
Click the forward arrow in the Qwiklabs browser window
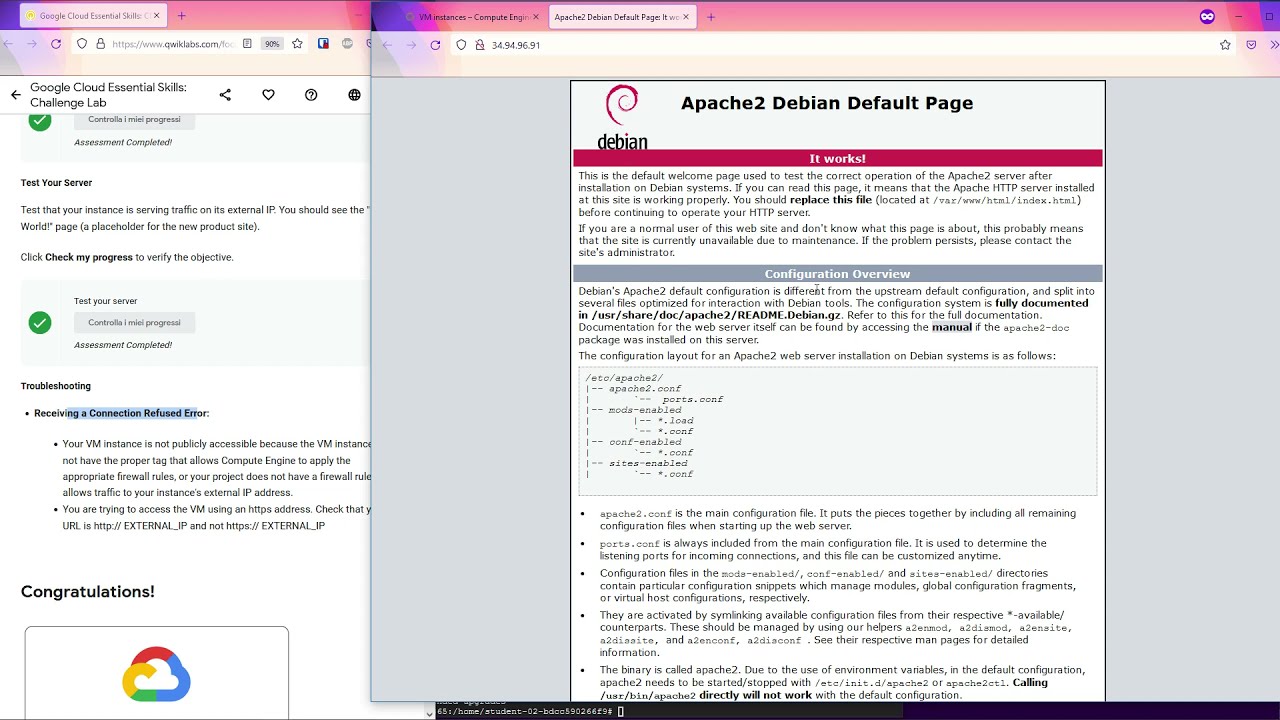[x=32, y=44]
